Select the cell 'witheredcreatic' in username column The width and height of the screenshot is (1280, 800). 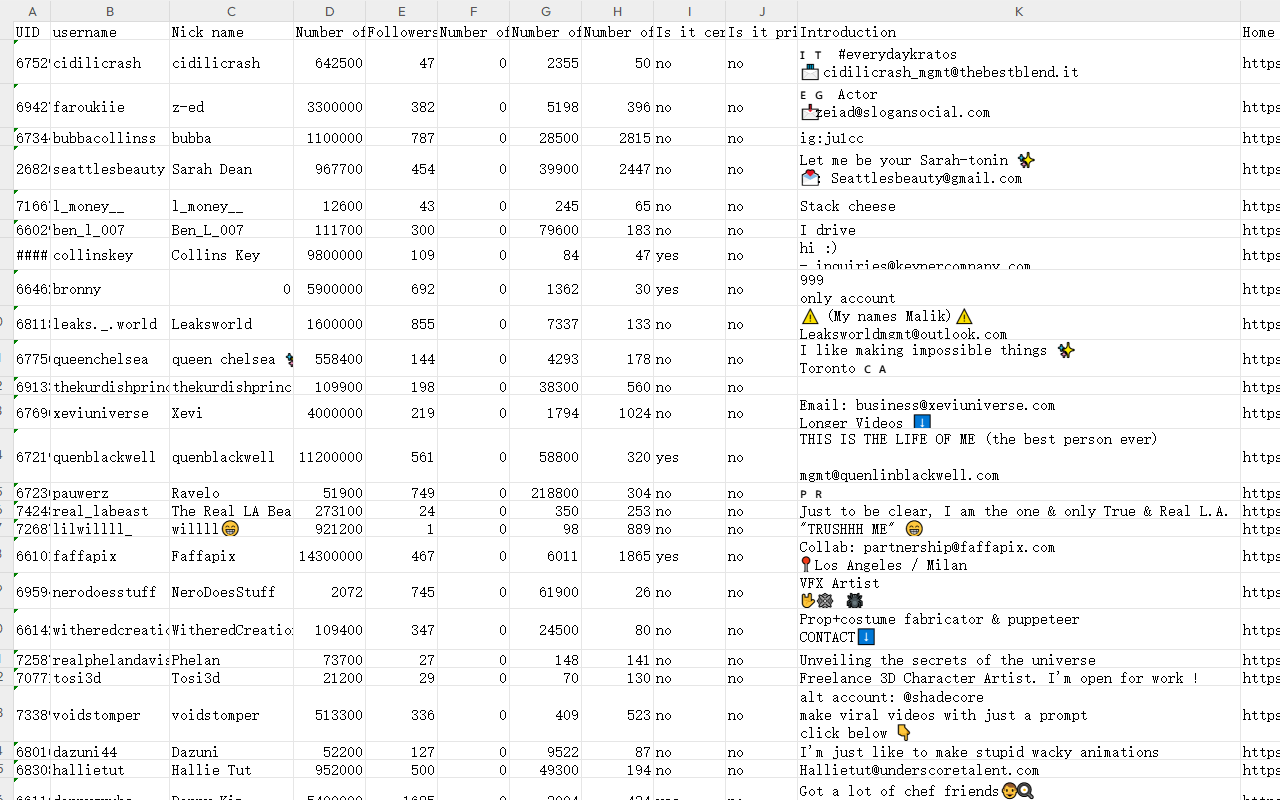pyautogui.click(x=110, y=630)
